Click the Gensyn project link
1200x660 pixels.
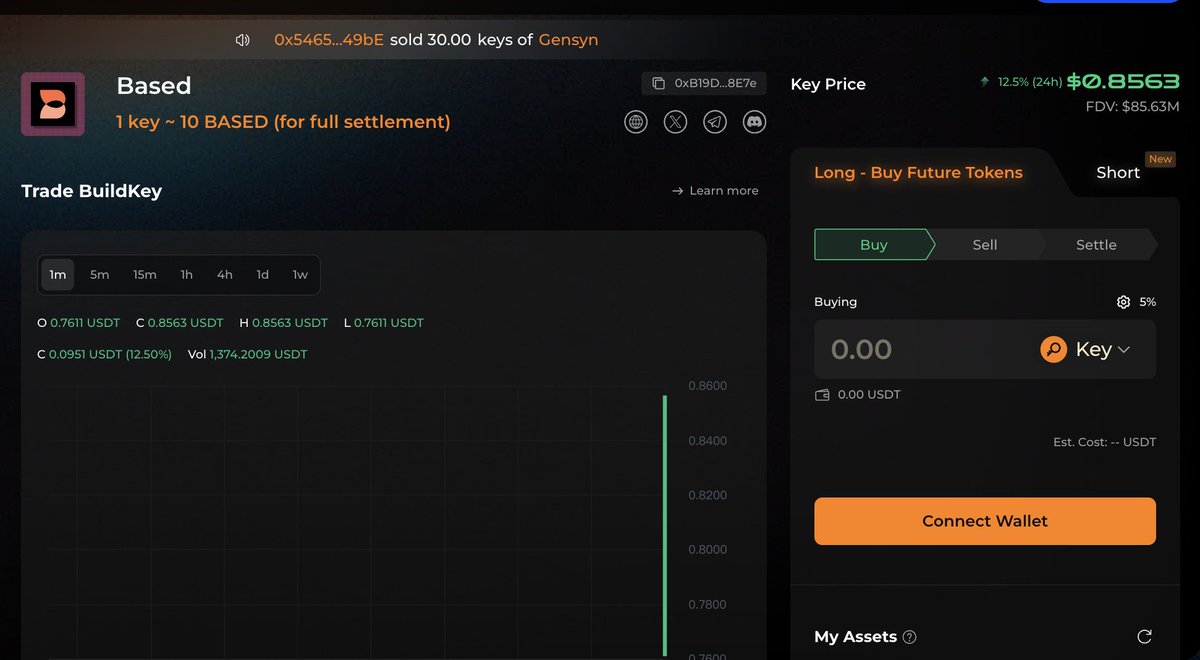click(569, 40)
